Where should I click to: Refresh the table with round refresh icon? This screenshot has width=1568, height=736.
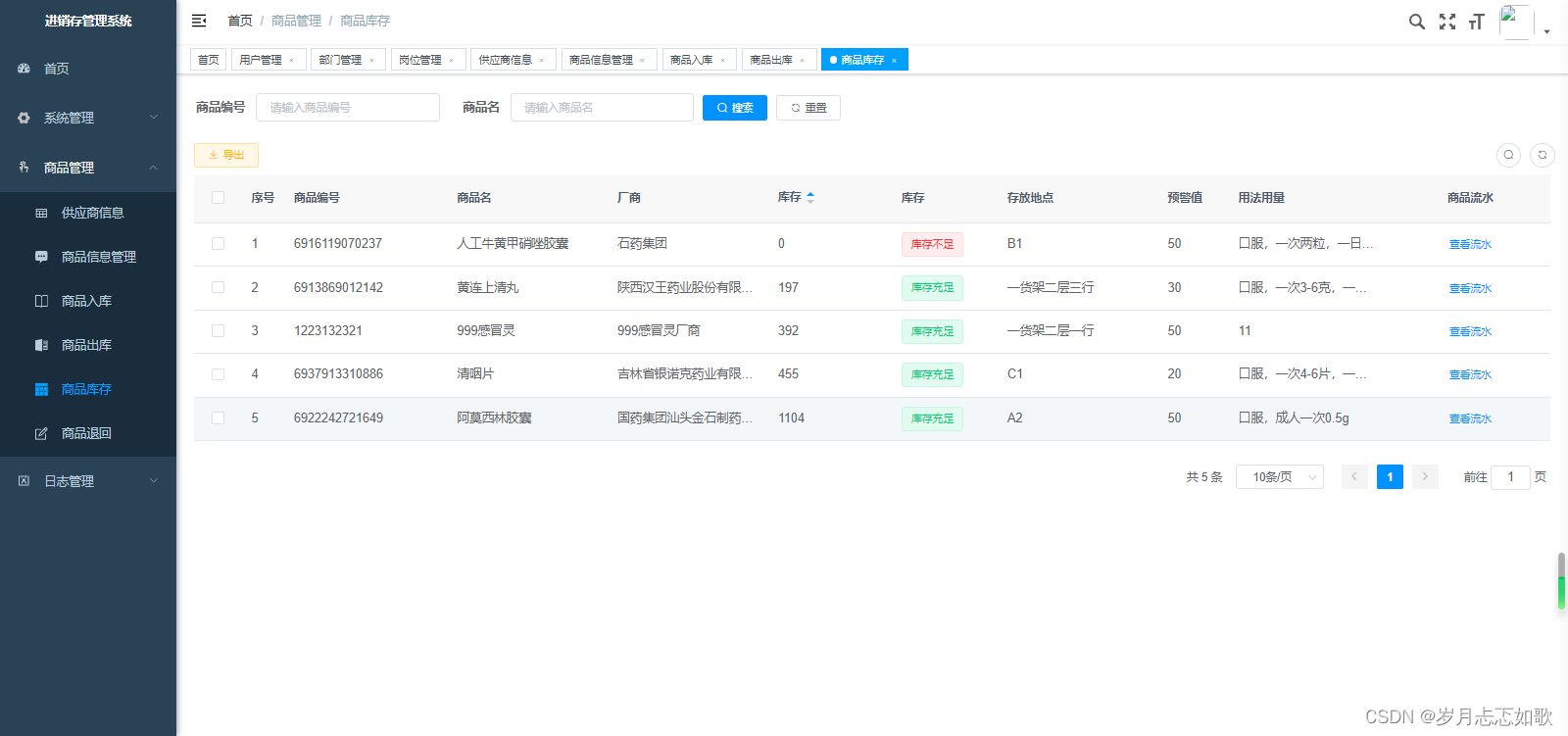pyautogui.click(x=1543, y=155)
